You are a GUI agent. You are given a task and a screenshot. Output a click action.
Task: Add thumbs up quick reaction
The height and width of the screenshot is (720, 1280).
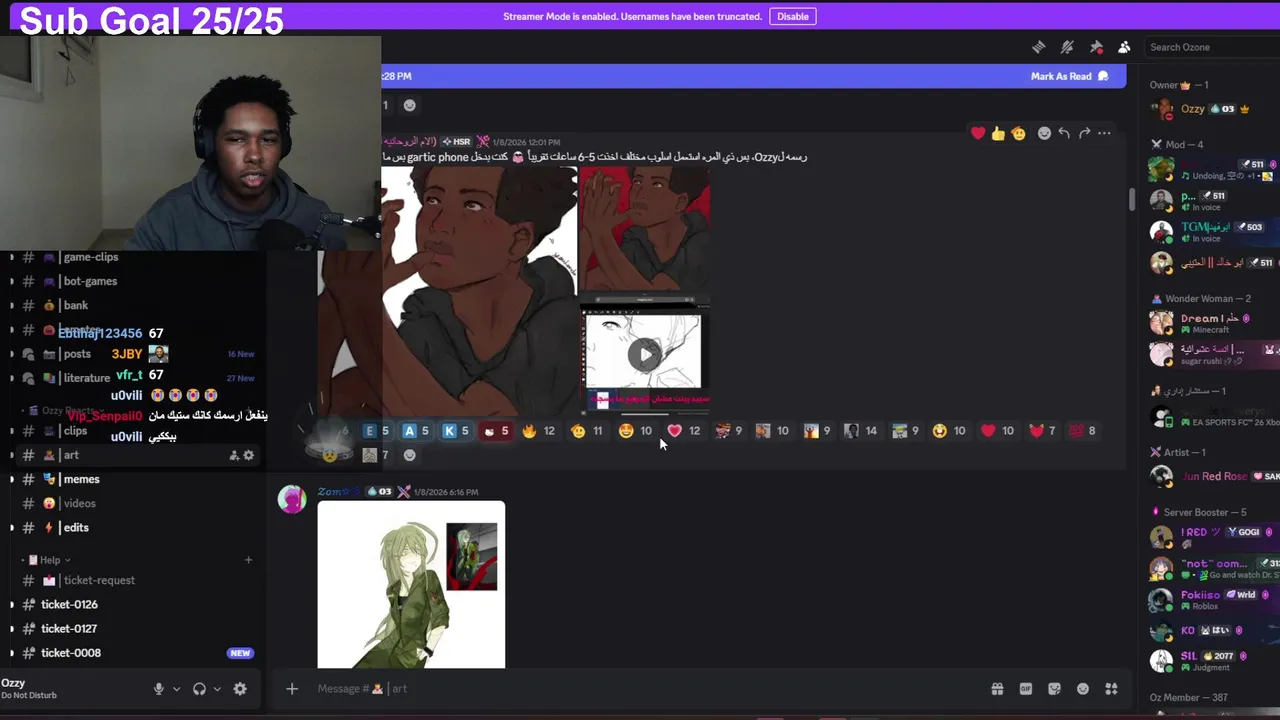pos(998,133)
